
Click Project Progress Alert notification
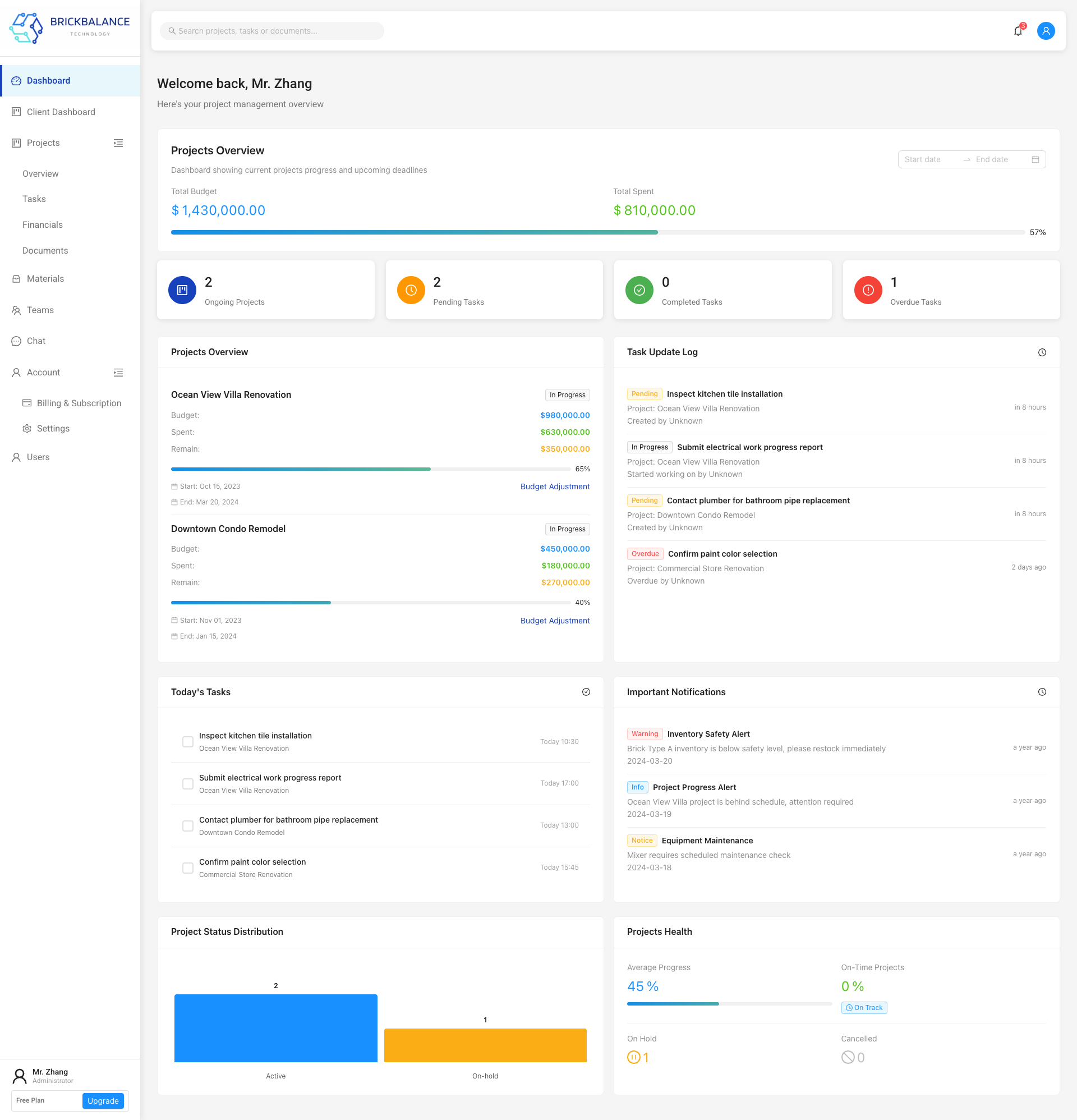(x=836, y=801)
